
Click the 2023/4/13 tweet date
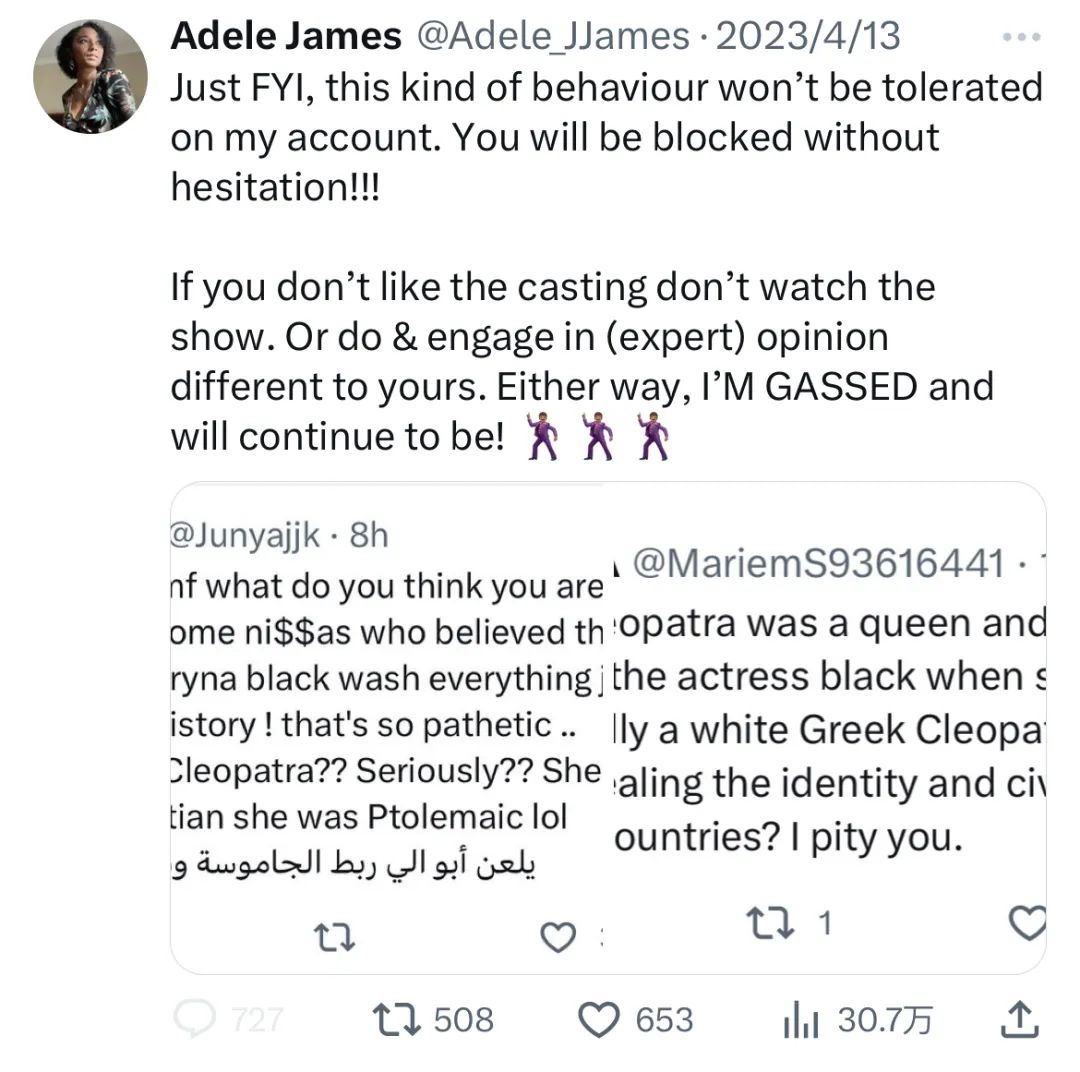[807, 37]
